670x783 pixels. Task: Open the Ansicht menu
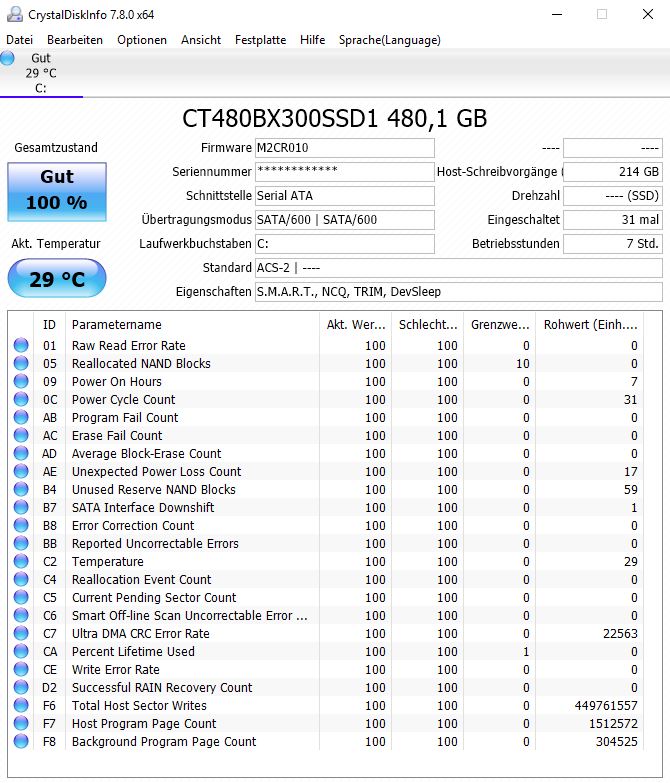point(201,40)
